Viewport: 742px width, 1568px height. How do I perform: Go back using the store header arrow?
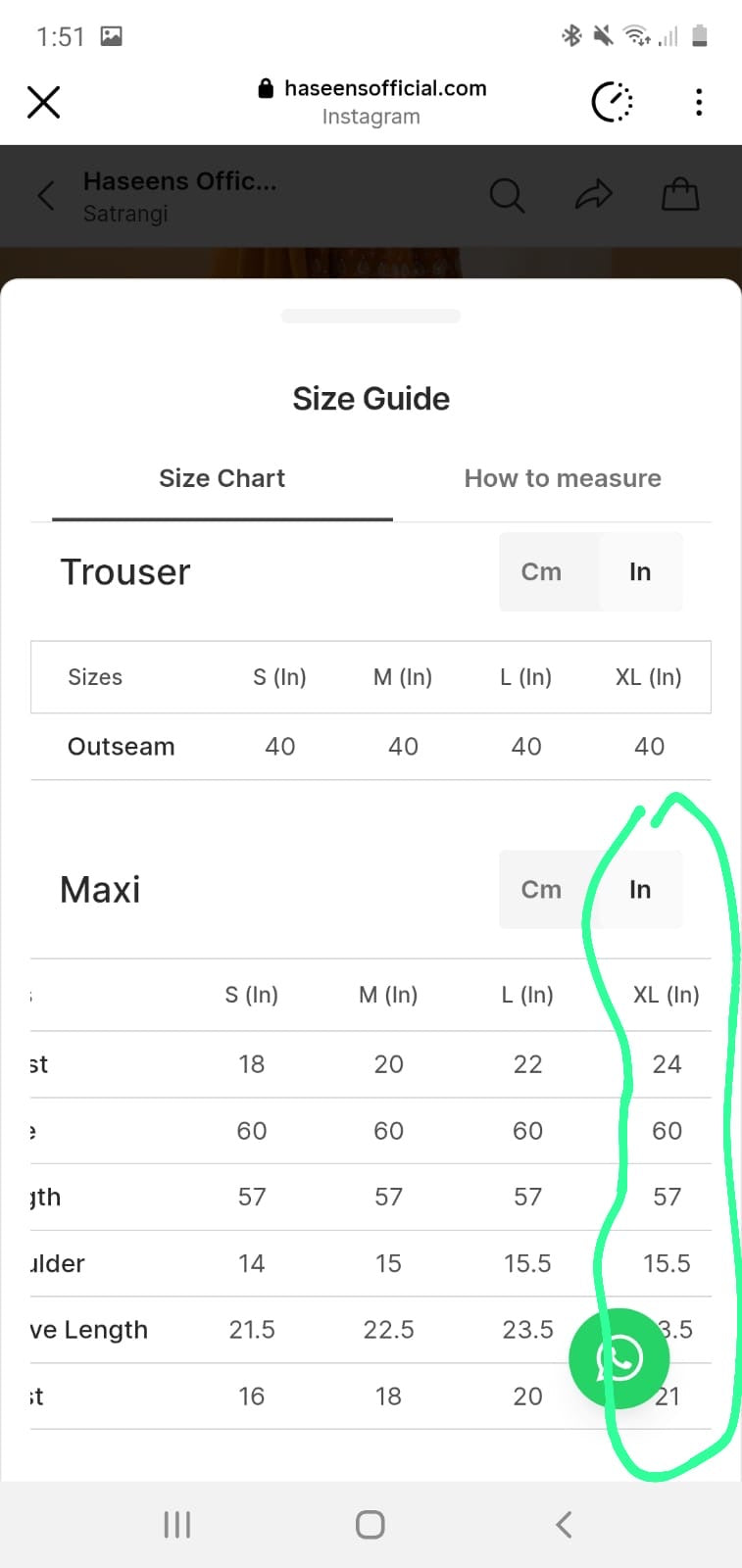click(x=45, y=196)
